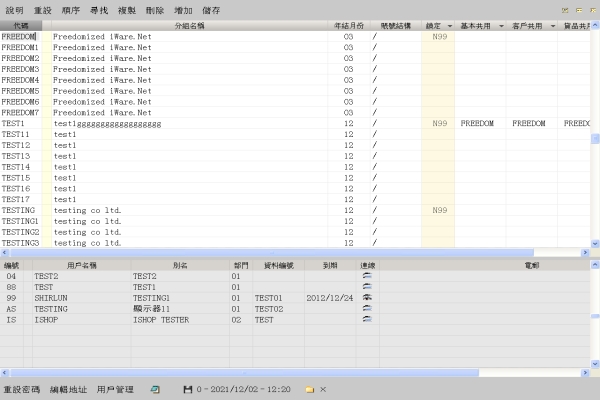Toggle the 連線 connection icon for user TESTING
This screenshot has height=400, width=600.
point(368,309)
